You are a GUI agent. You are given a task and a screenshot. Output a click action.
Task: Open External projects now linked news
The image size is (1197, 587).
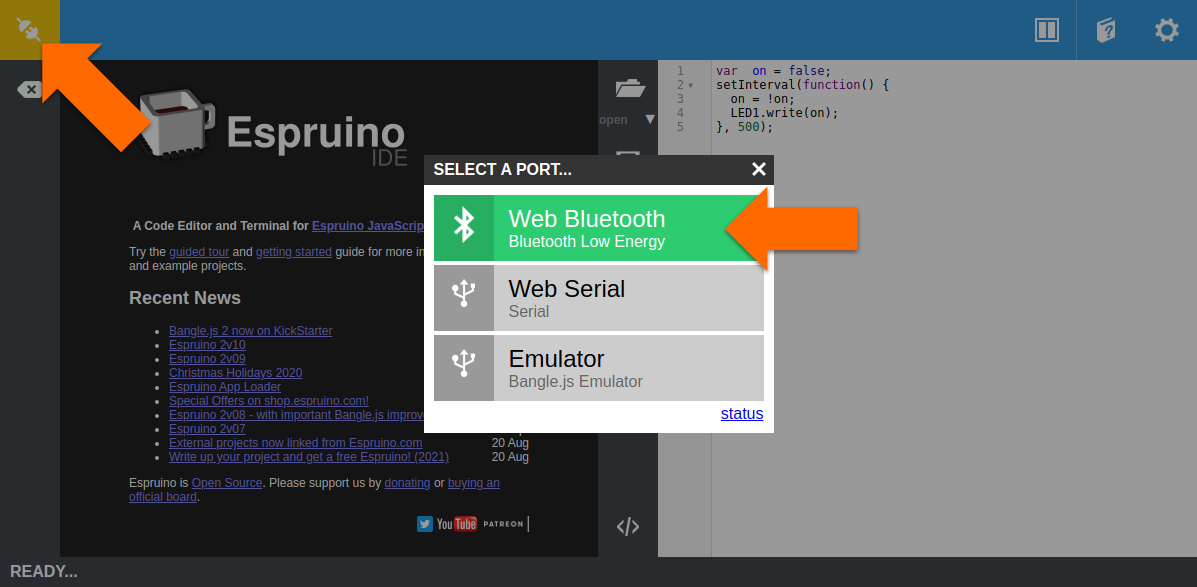point(295,443)
